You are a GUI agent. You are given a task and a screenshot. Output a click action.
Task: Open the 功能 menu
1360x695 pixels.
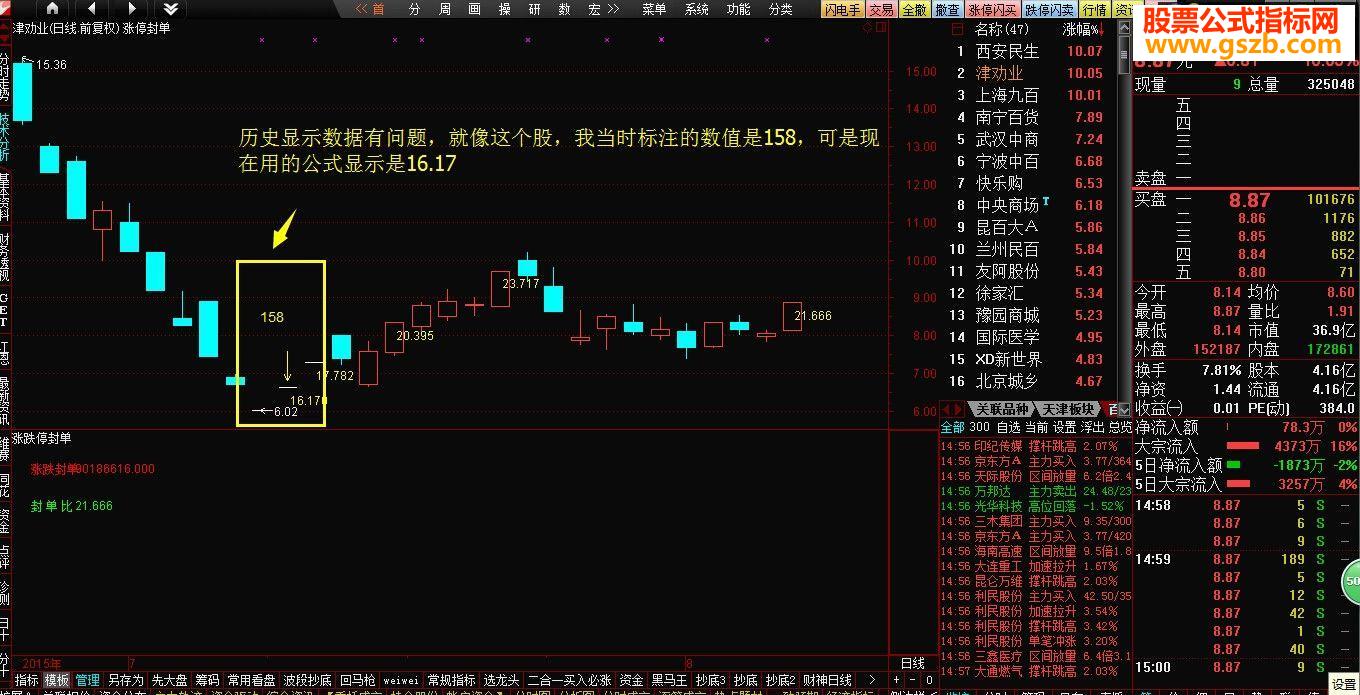(x=738, y=9)
